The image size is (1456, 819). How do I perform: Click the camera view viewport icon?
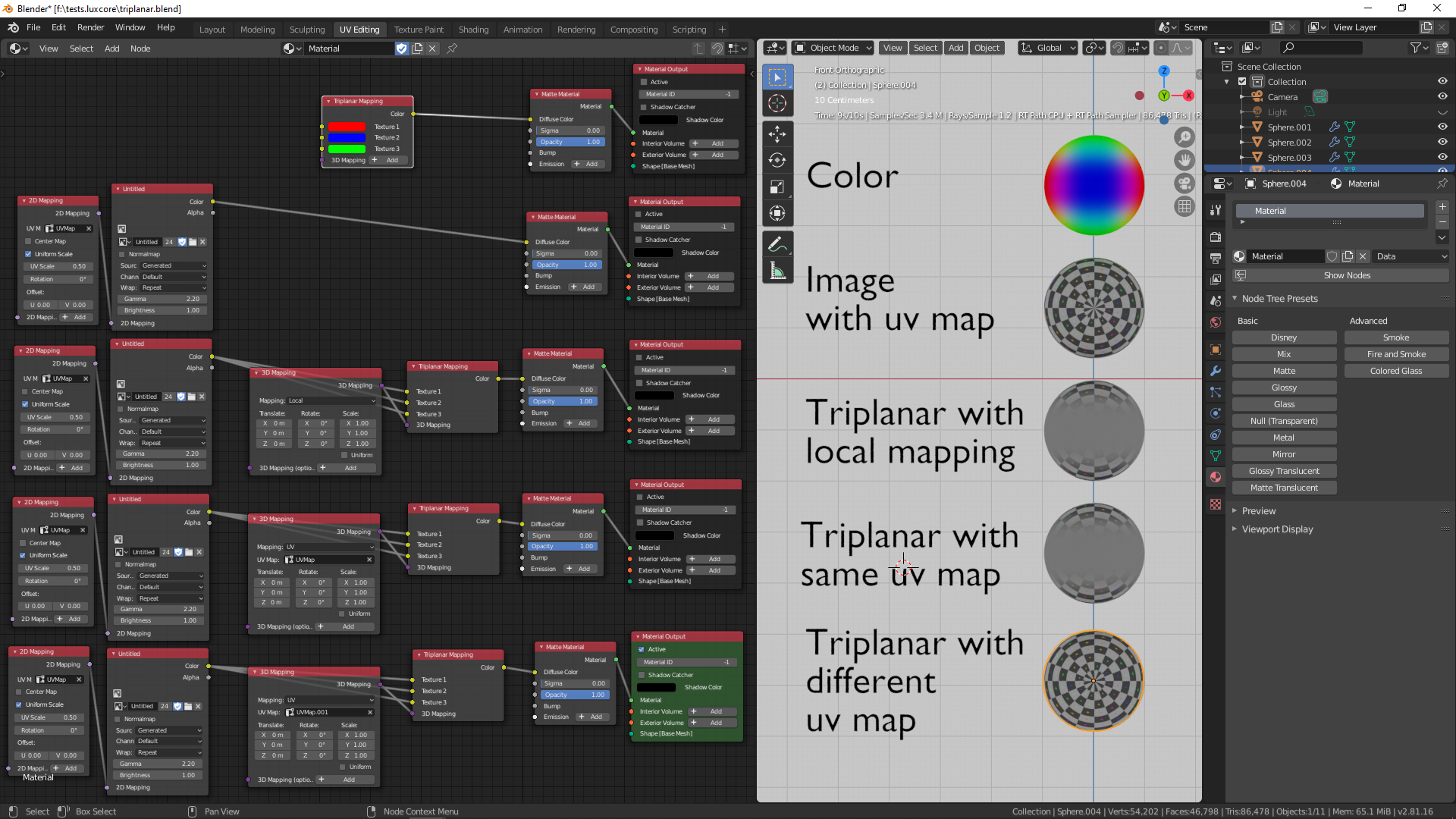click(1184, 184)
